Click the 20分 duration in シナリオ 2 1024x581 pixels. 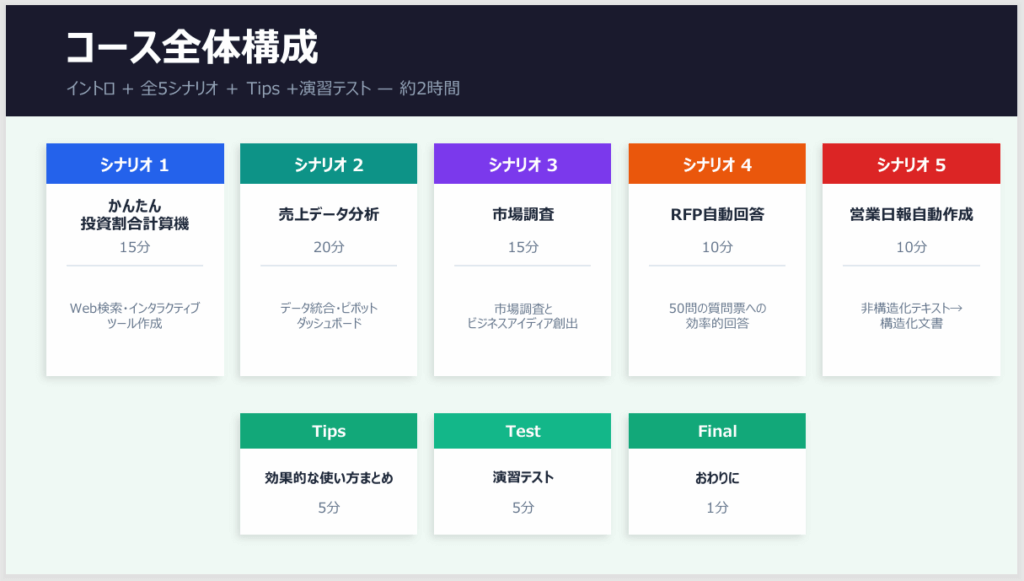click(x=328, y=247)
